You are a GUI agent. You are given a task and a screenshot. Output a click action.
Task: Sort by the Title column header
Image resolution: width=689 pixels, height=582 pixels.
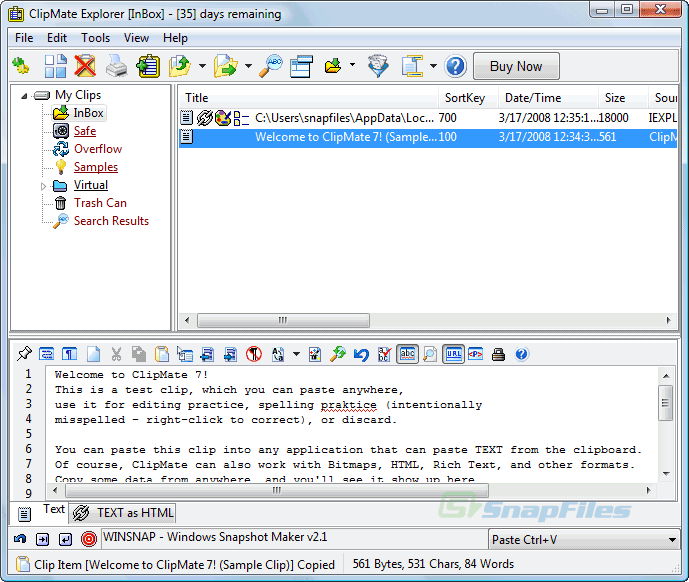308,98
